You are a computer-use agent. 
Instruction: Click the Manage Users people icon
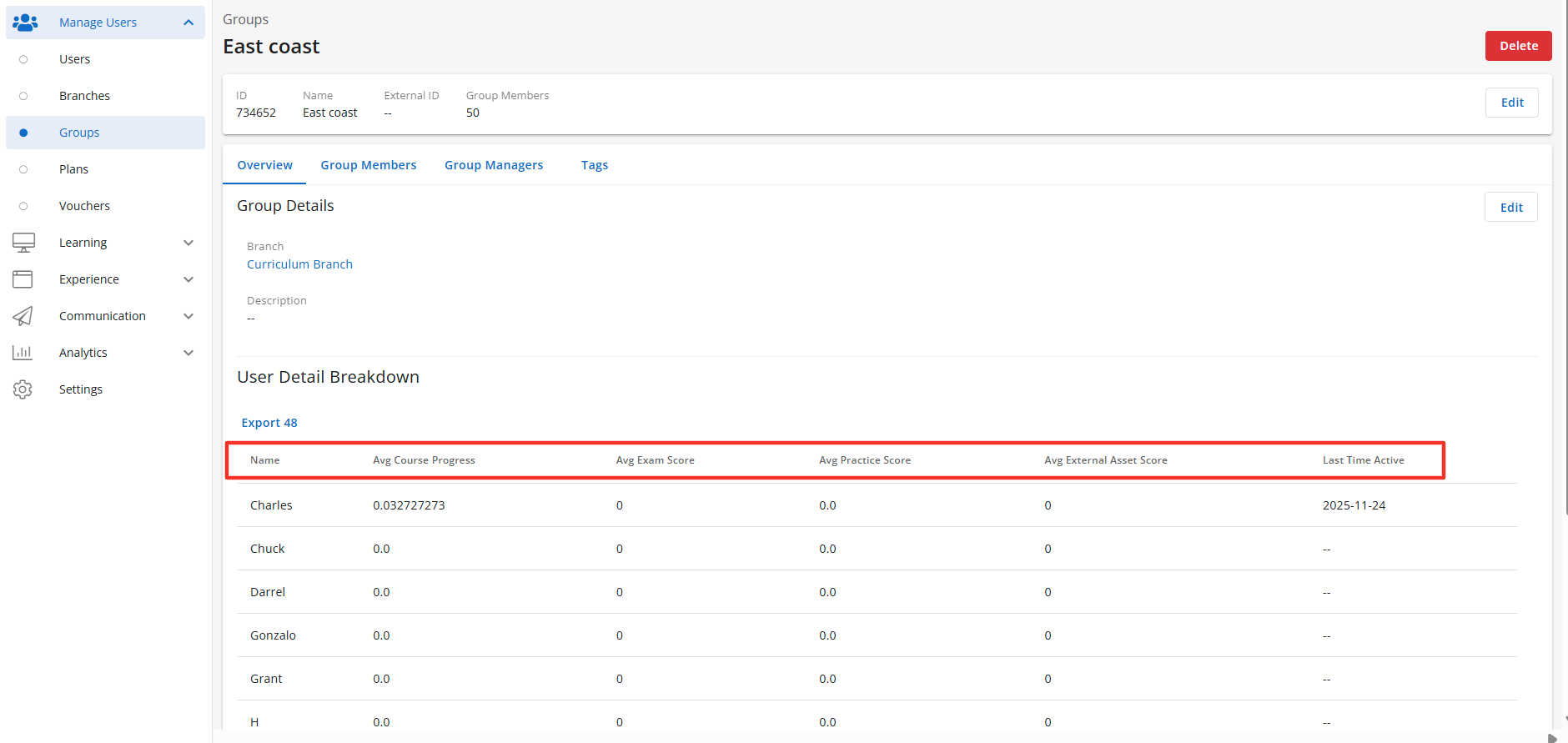click(x=25, y=23)
